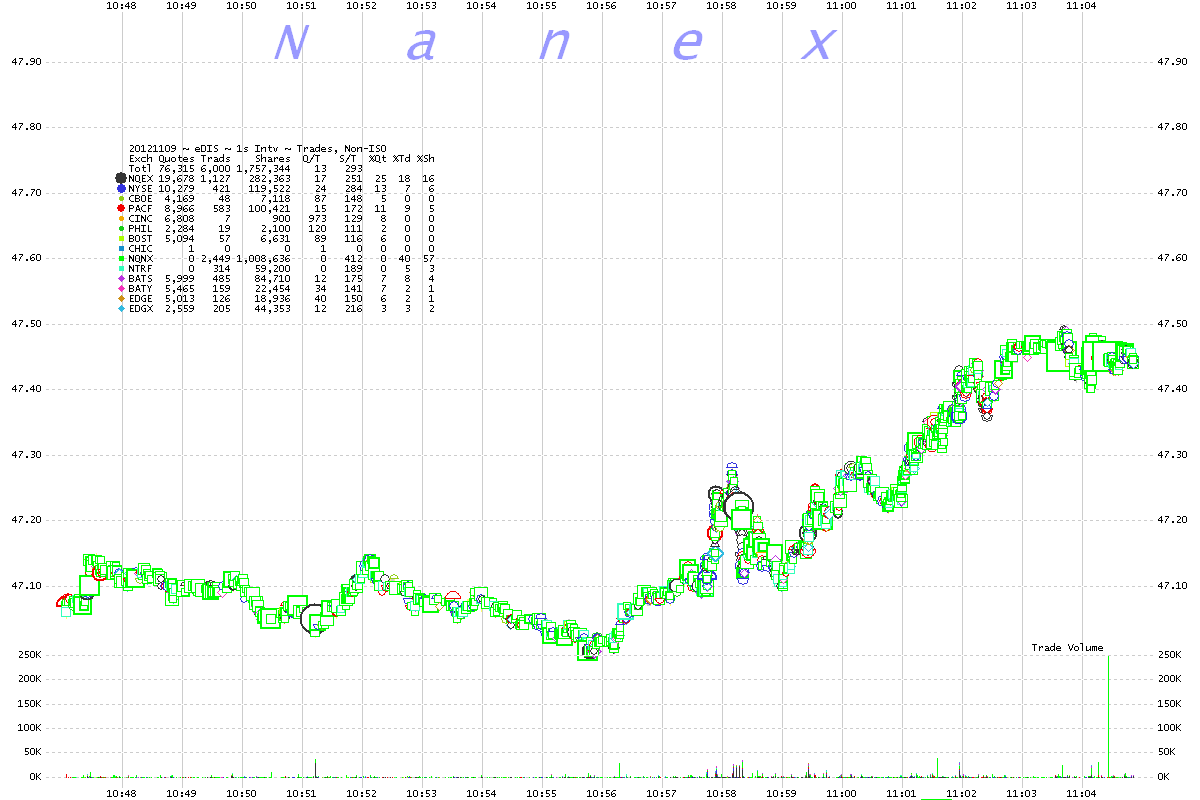The height and width of the screenshot is (800, 1200).
Task: Select the lime BOST legend square
Action: (x=120, y=238)
